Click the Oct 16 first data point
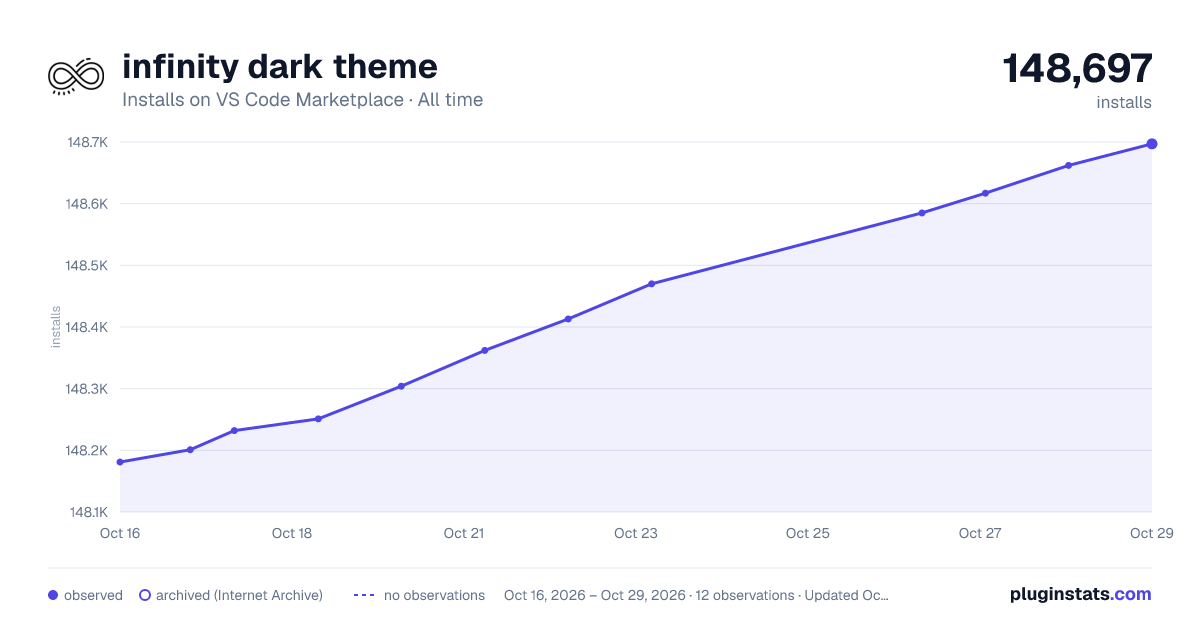This screenshot has height=630, width=1200. pos(120,462)
